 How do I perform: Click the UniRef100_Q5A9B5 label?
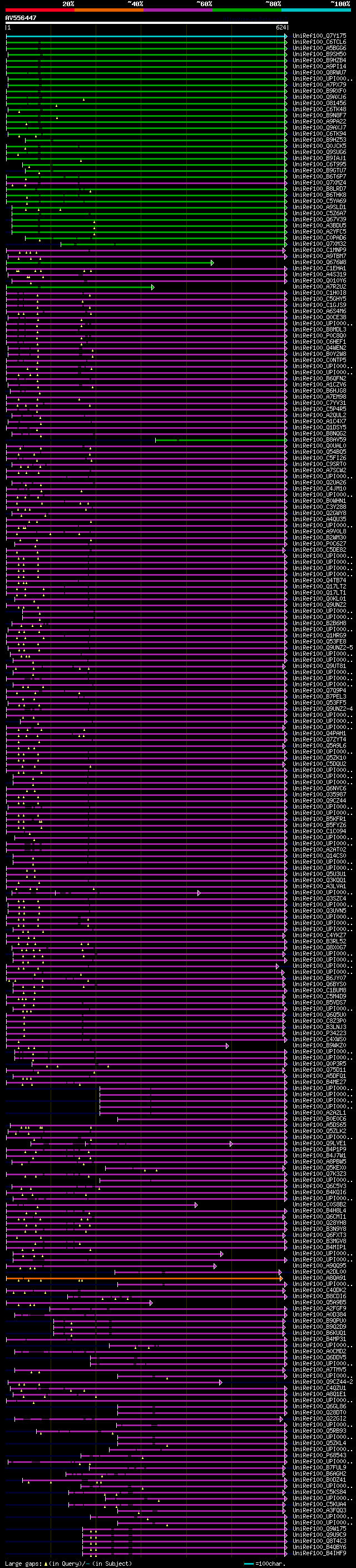(319, 1303)
